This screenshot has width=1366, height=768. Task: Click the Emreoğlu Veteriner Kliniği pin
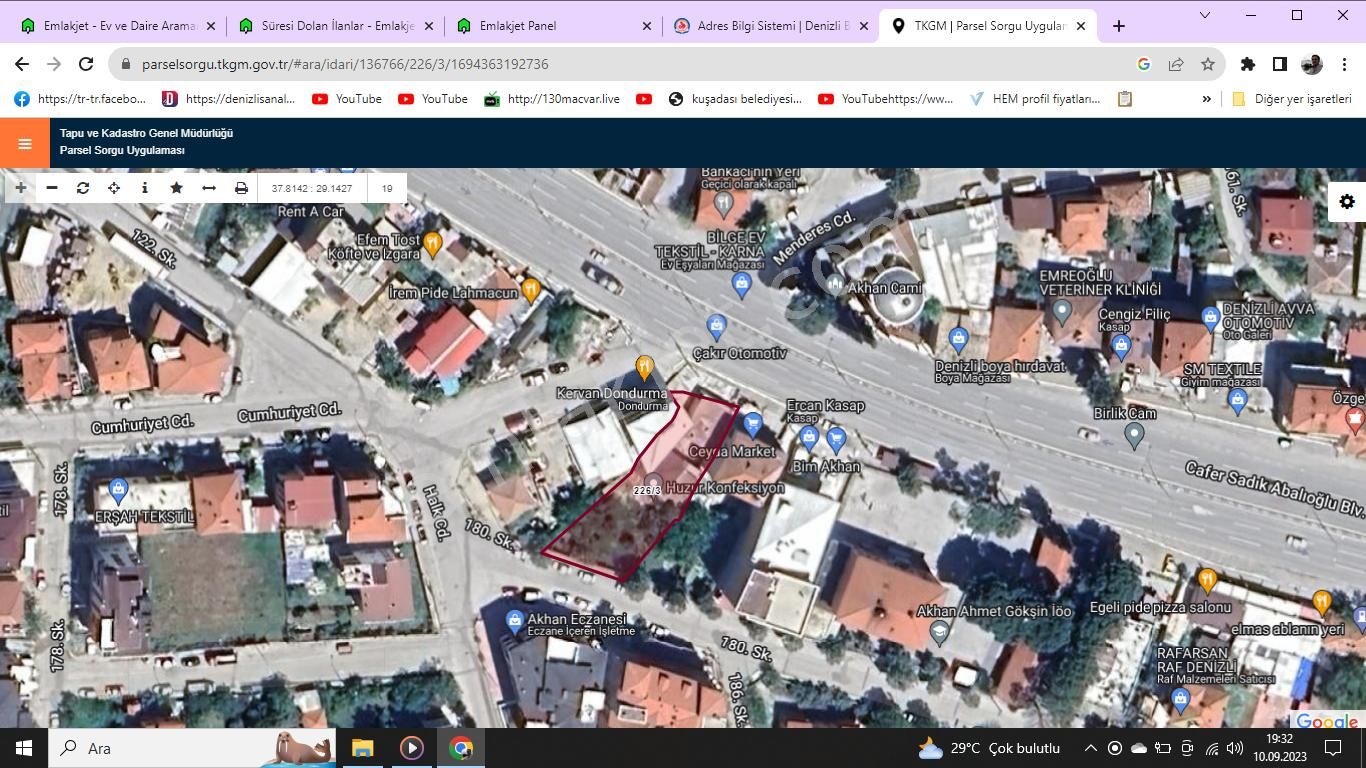point(1062,312)
